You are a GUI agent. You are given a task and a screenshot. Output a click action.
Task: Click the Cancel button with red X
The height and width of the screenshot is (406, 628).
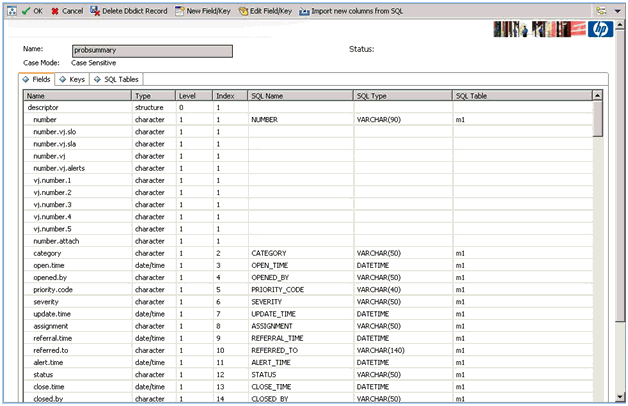(x=67, y=11)
